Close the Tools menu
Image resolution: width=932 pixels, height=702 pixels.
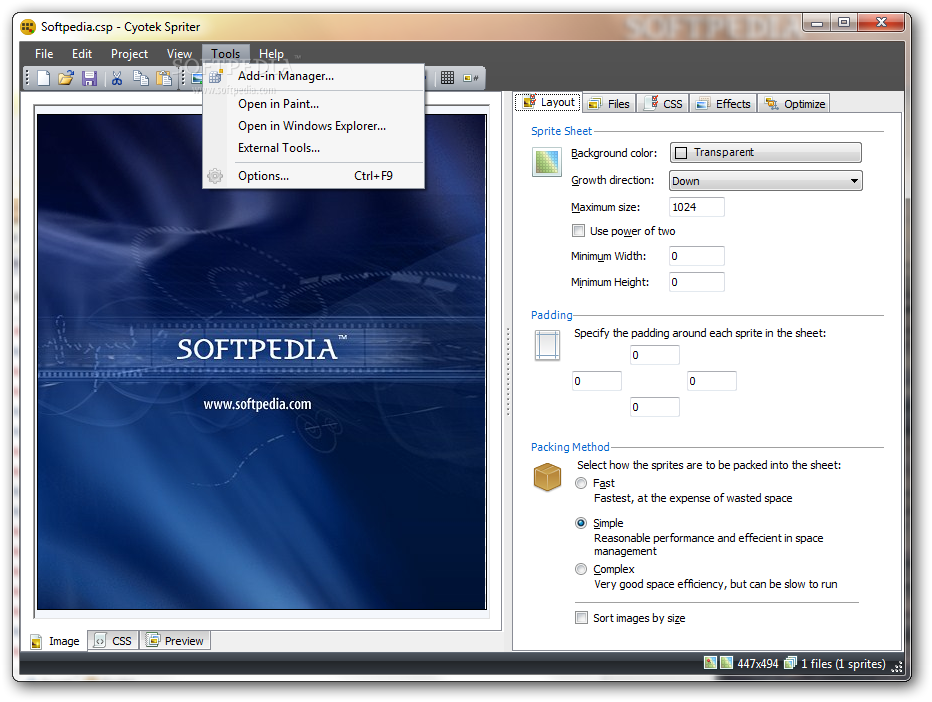pos(226,54)
